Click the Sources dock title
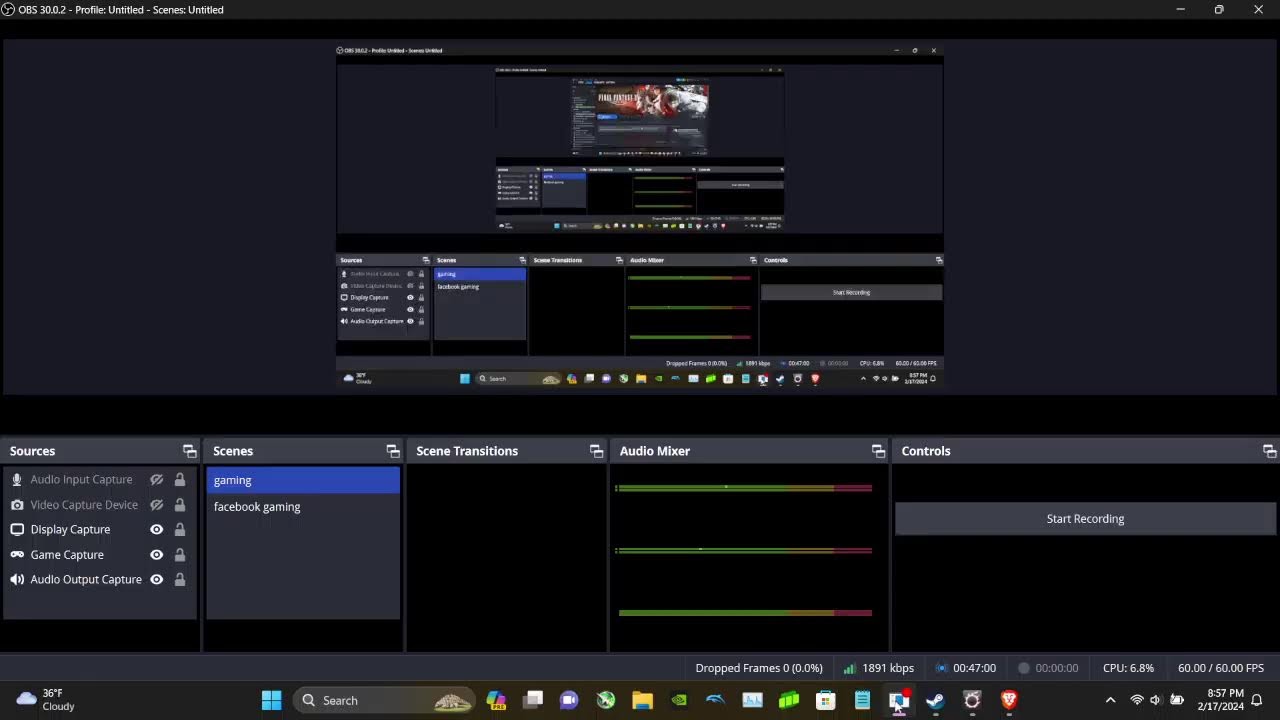 32,451
